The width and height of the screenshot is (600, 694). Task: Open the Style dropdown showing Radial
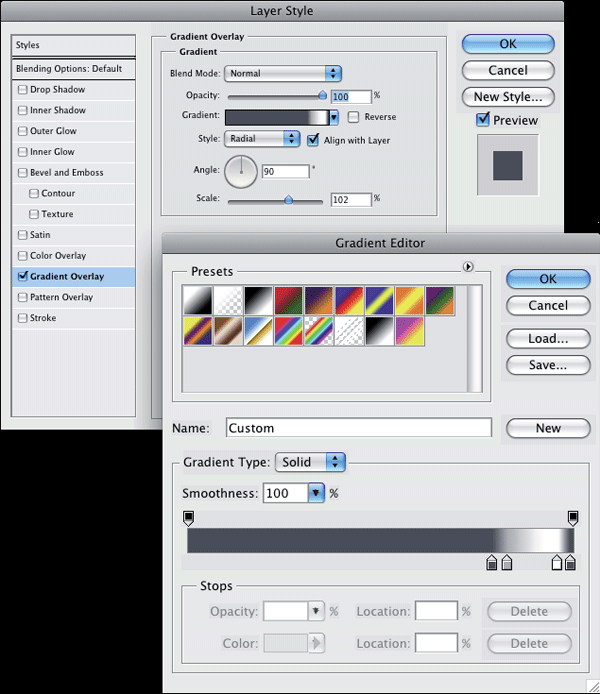(x=262, y=139)
